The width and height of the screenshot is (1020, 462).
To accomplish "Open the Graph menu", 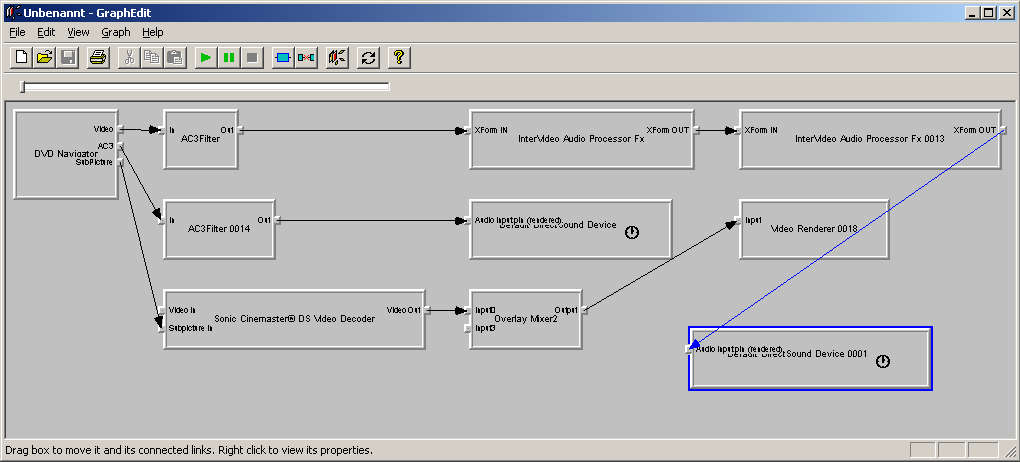I will coord(115,32).
